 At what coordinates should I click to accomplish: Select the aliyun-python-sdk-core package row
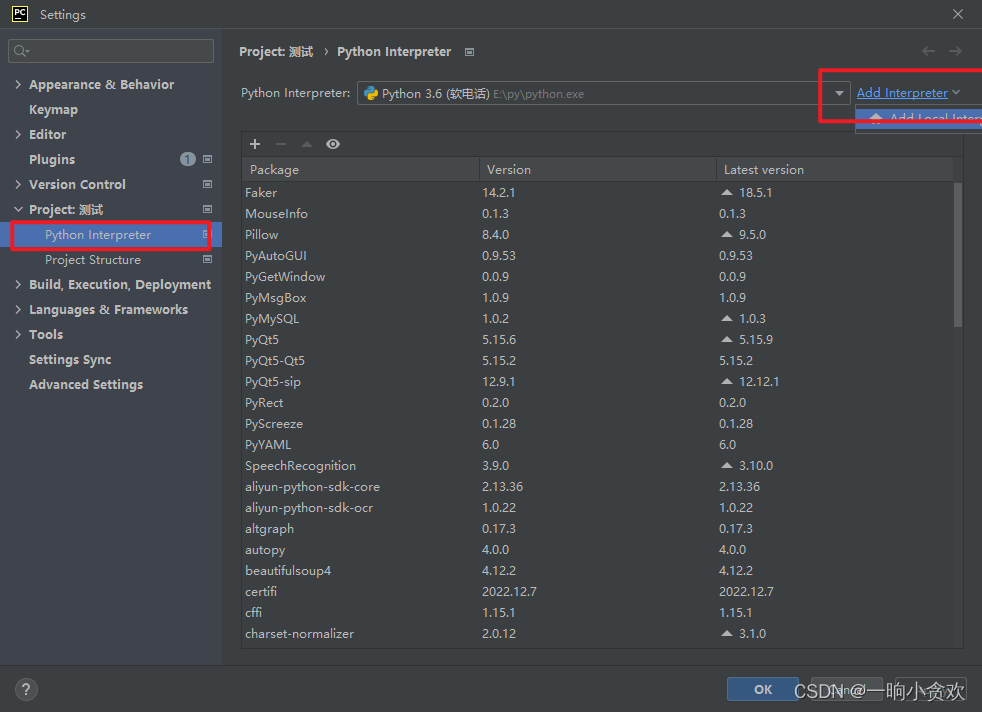598,487
